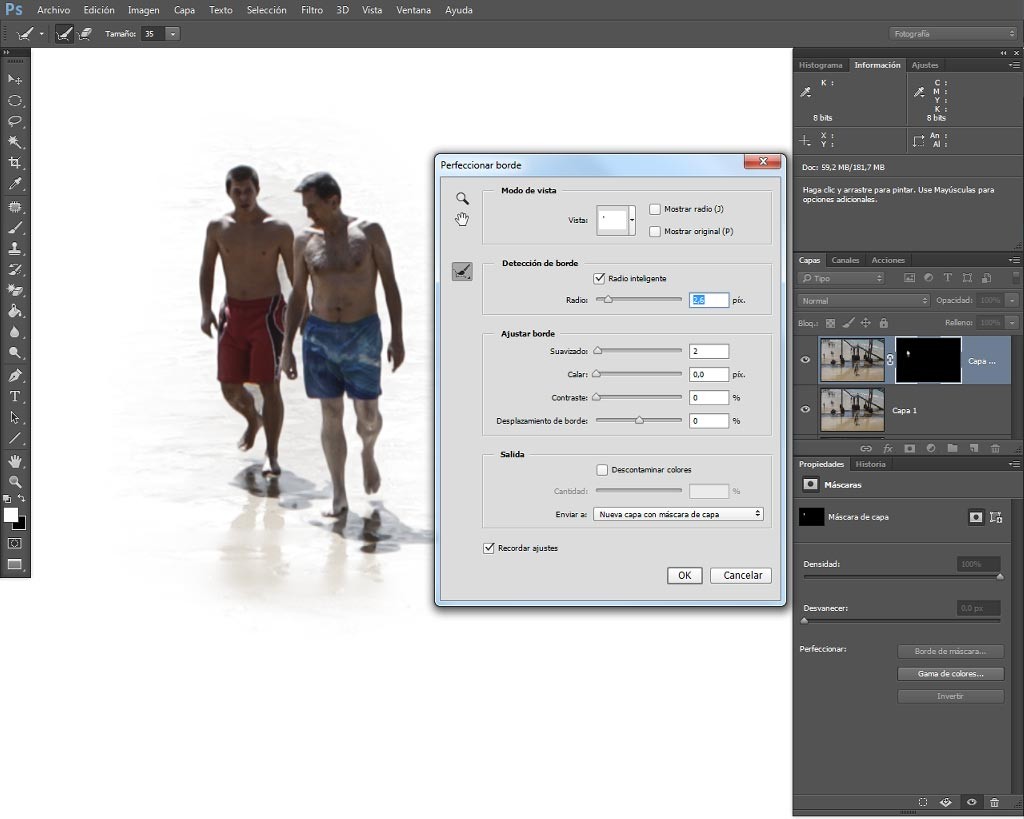Switch to the Historia tab
This screenshot has width=1024, height=819.
[871, 464]
